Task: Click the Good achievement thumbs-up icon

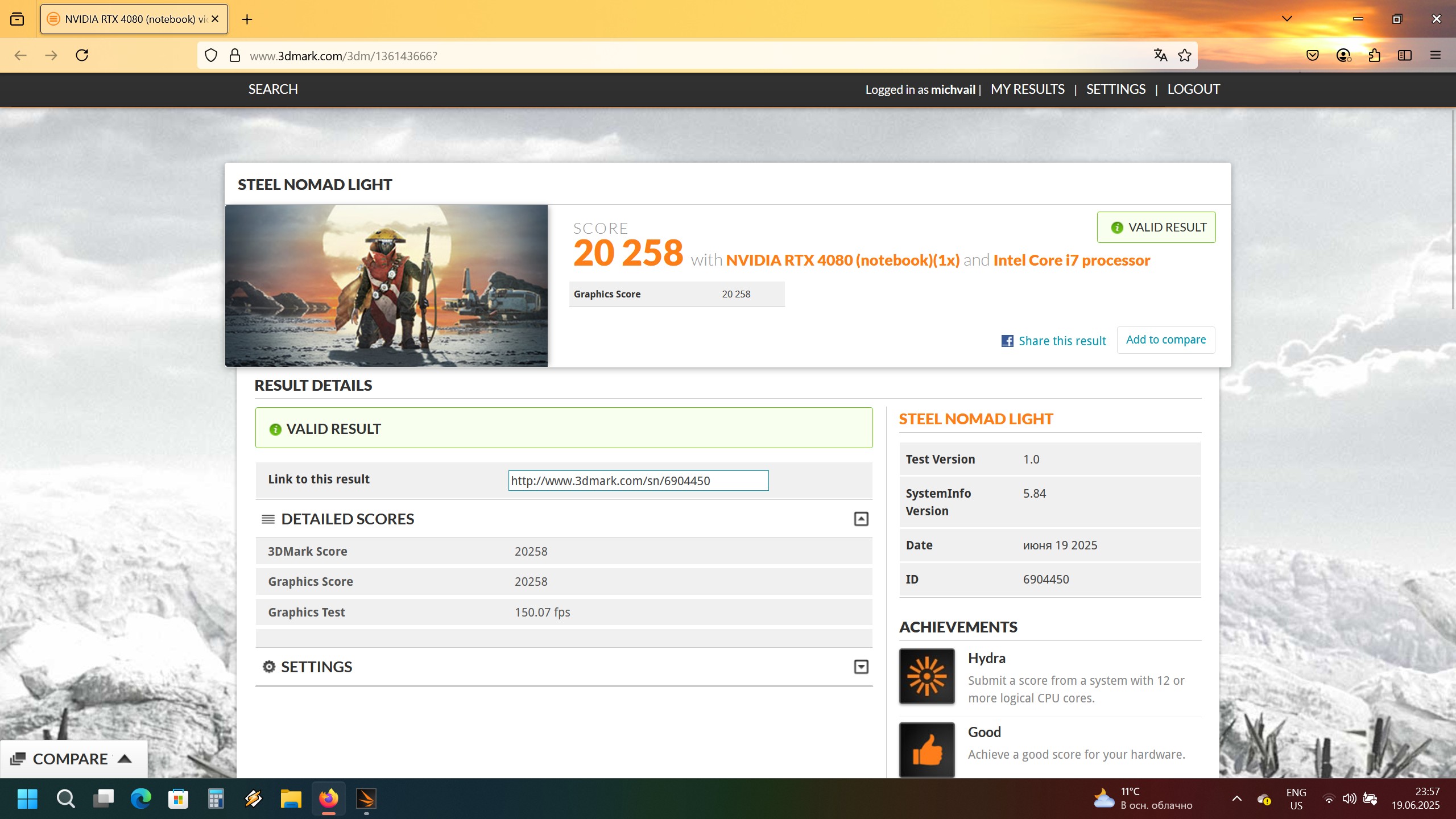Action: [x=926, y=750]
